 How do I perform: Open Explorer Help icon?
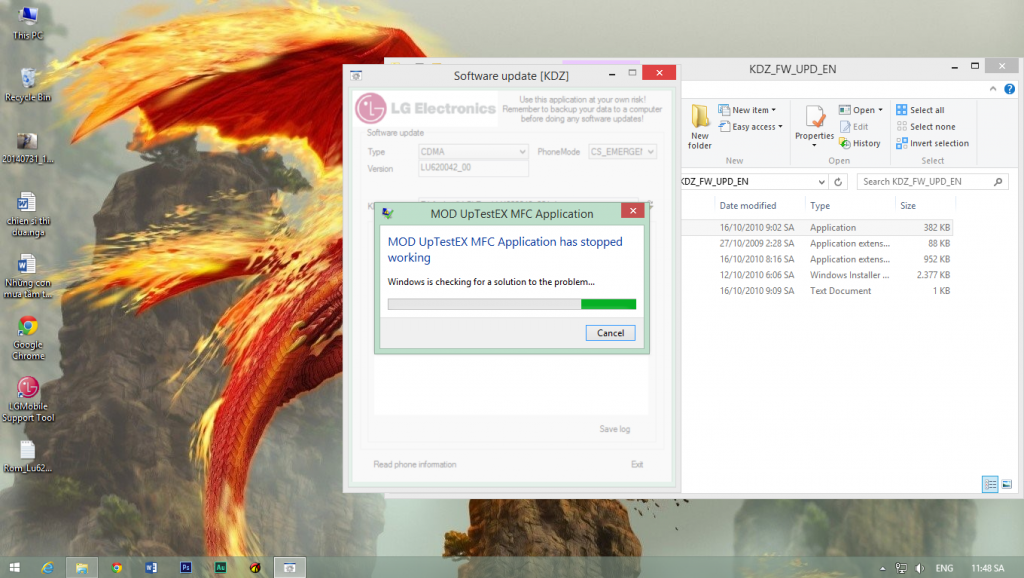click(1010, 89)
